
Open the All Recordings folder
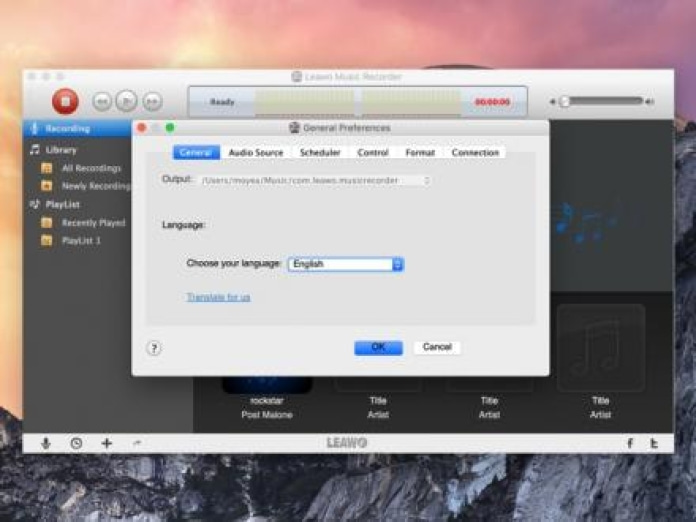point(91,168)
